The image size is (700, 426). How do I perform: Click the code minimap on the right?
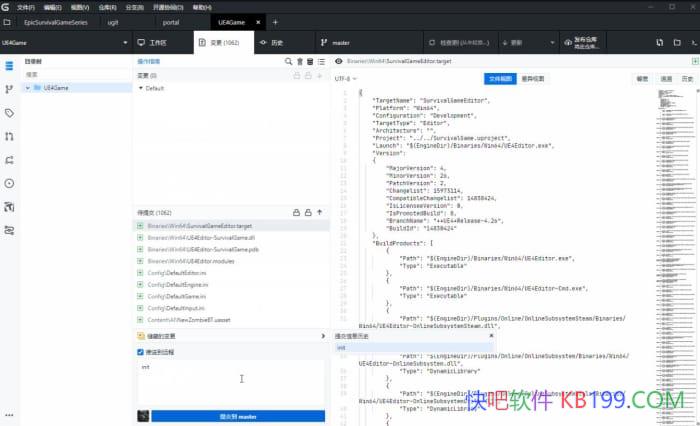[677, 200]
